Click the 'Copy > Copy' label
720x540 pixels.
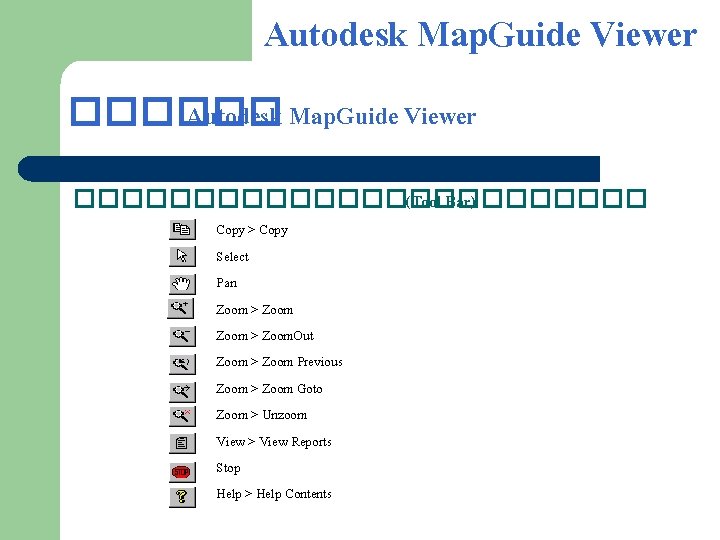pos(252,230)
